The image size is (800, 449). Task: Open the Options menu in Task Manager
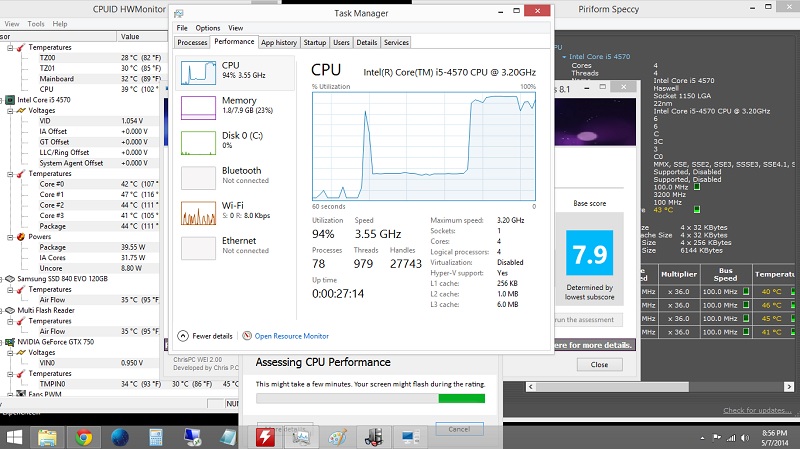pos(208,28)
